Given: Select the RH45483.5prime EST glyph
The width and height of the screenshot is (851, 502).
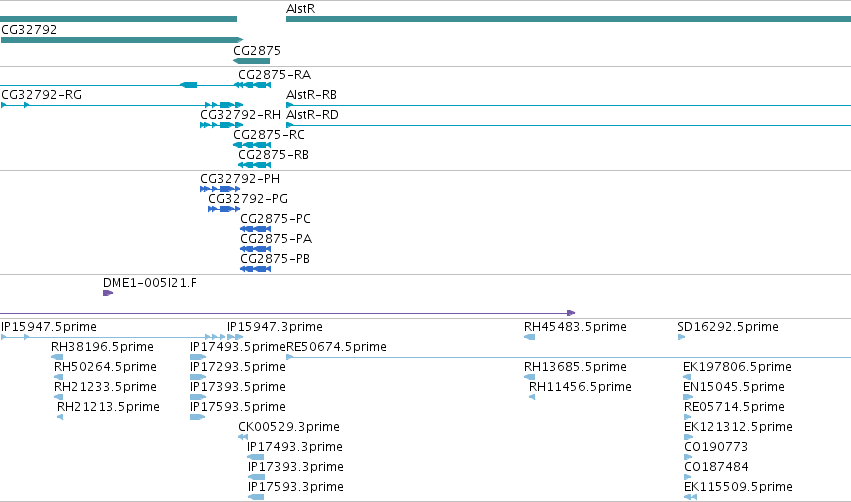Looking at the screenshot, I should coord(529,337).
